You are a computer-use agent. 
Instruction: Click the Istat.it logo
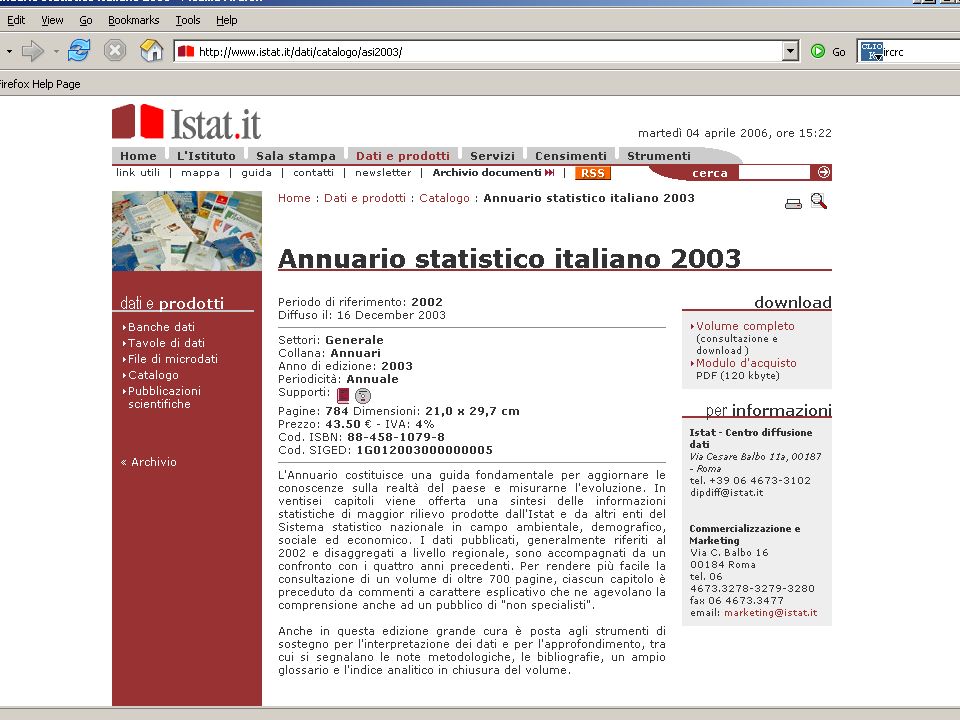coord(187,122)
